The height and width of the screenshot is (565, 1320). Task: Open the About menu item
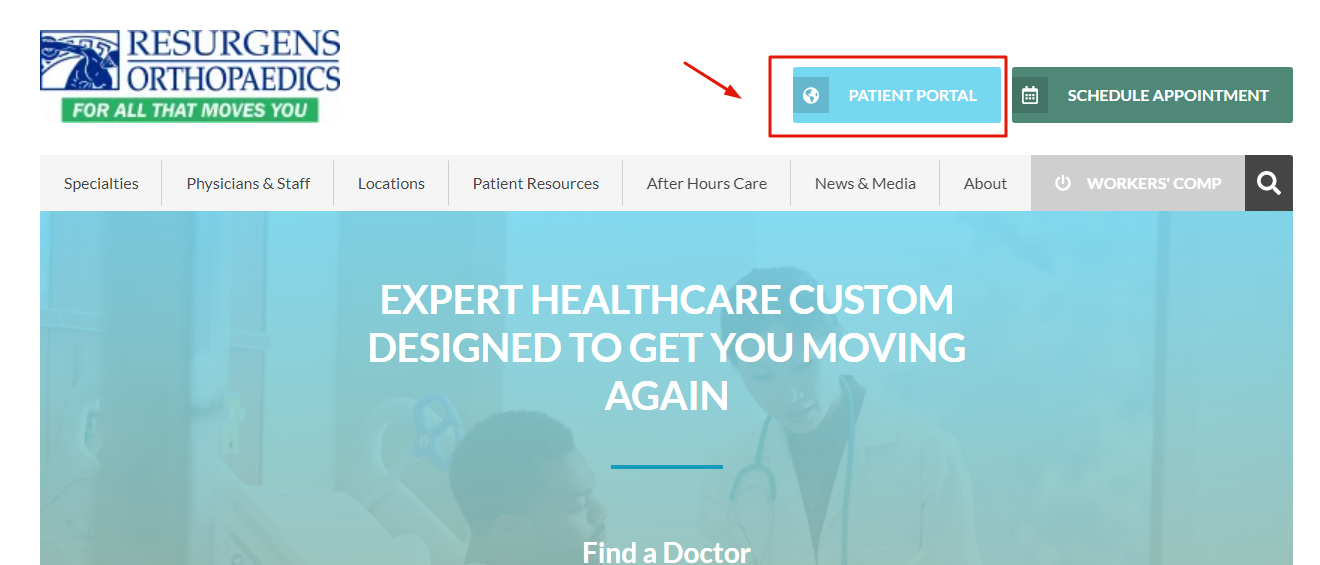pyautogui.click(x=985, y=183)
